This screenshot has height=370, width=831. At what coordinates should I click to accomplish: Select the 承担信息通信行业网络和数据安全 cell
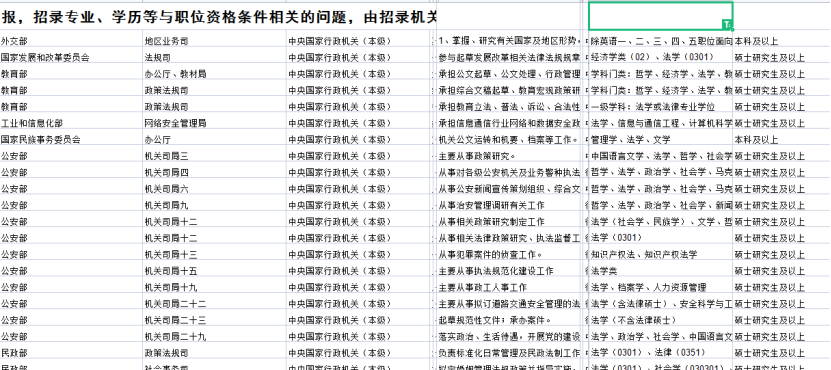510,123
